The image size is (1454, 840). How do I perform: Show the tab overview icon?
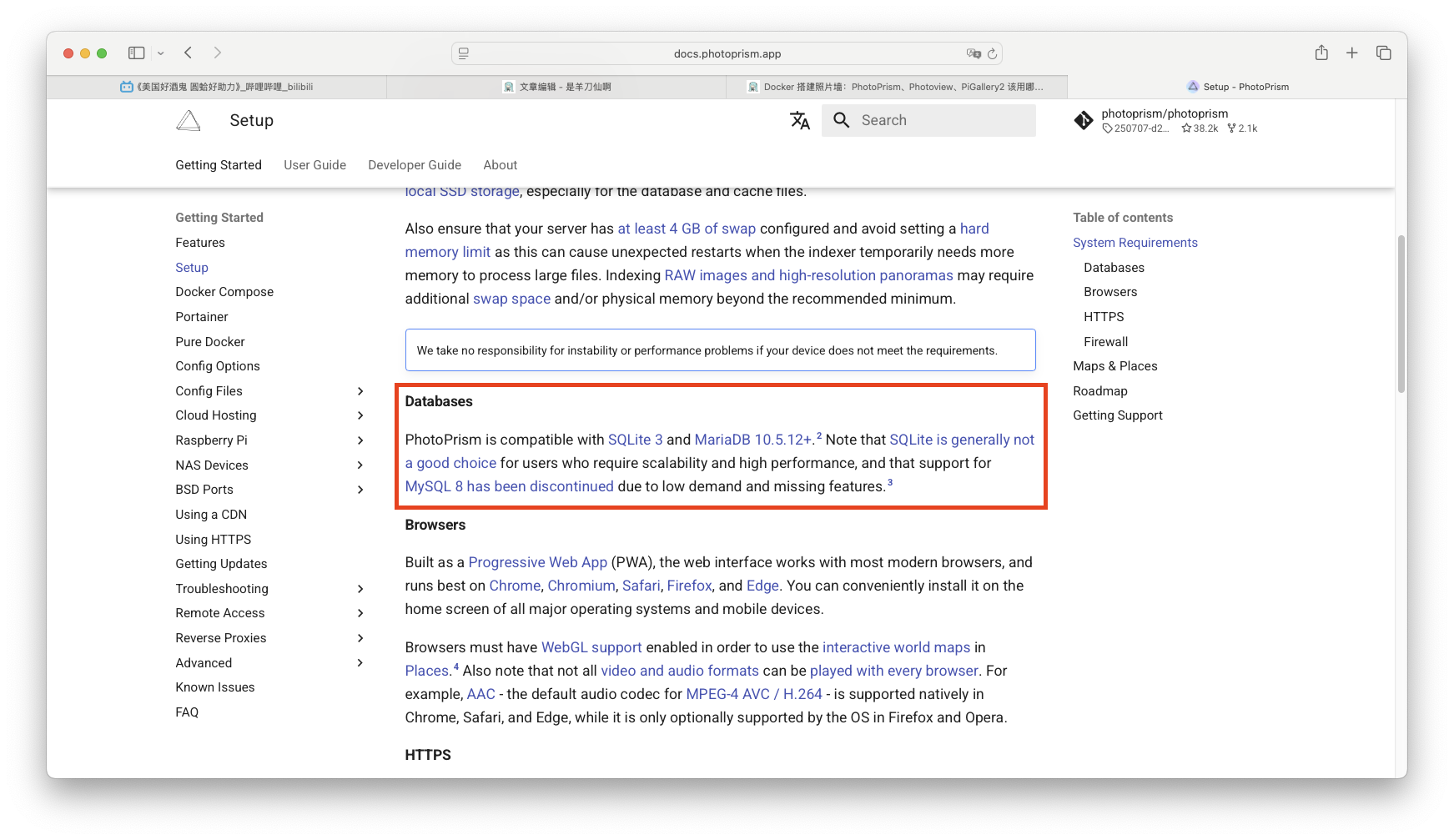point(1383,53)
